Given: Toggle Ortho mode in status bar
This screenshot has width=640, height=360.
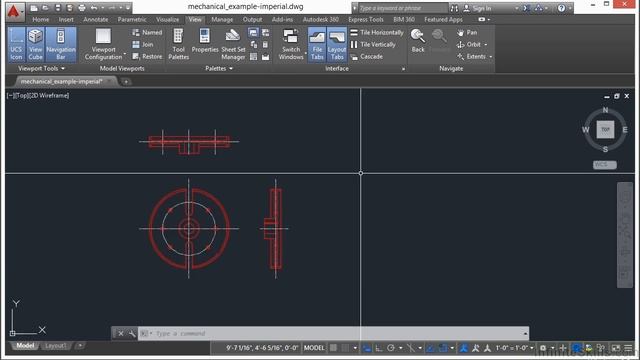Looking at the screenshot, I should (379, 348).
